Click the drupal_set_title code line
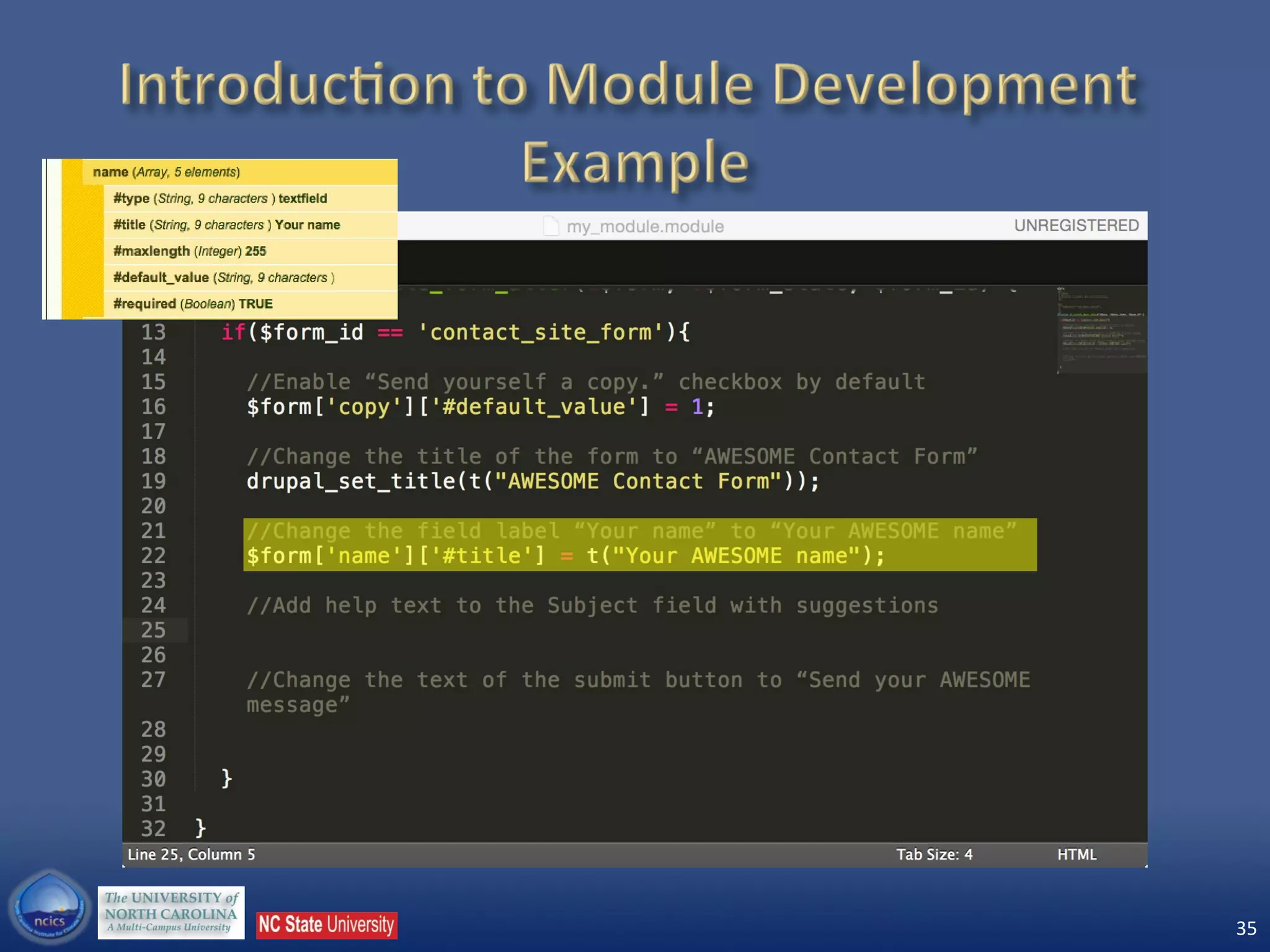This screenshot has height=952, width=1270. pyautogui.click(x=532, y=482)
